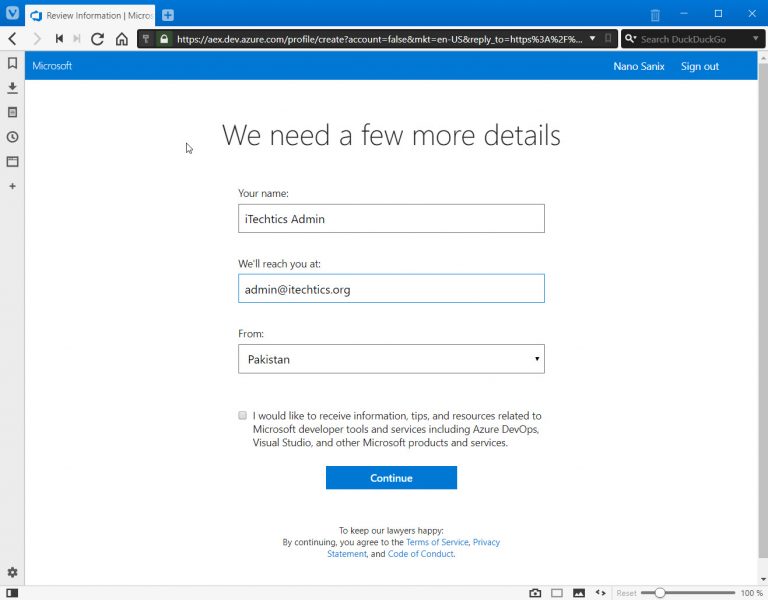Open the Code of Conduct link
The height and width of the screenshot is (600, 768).
[420, 554]
